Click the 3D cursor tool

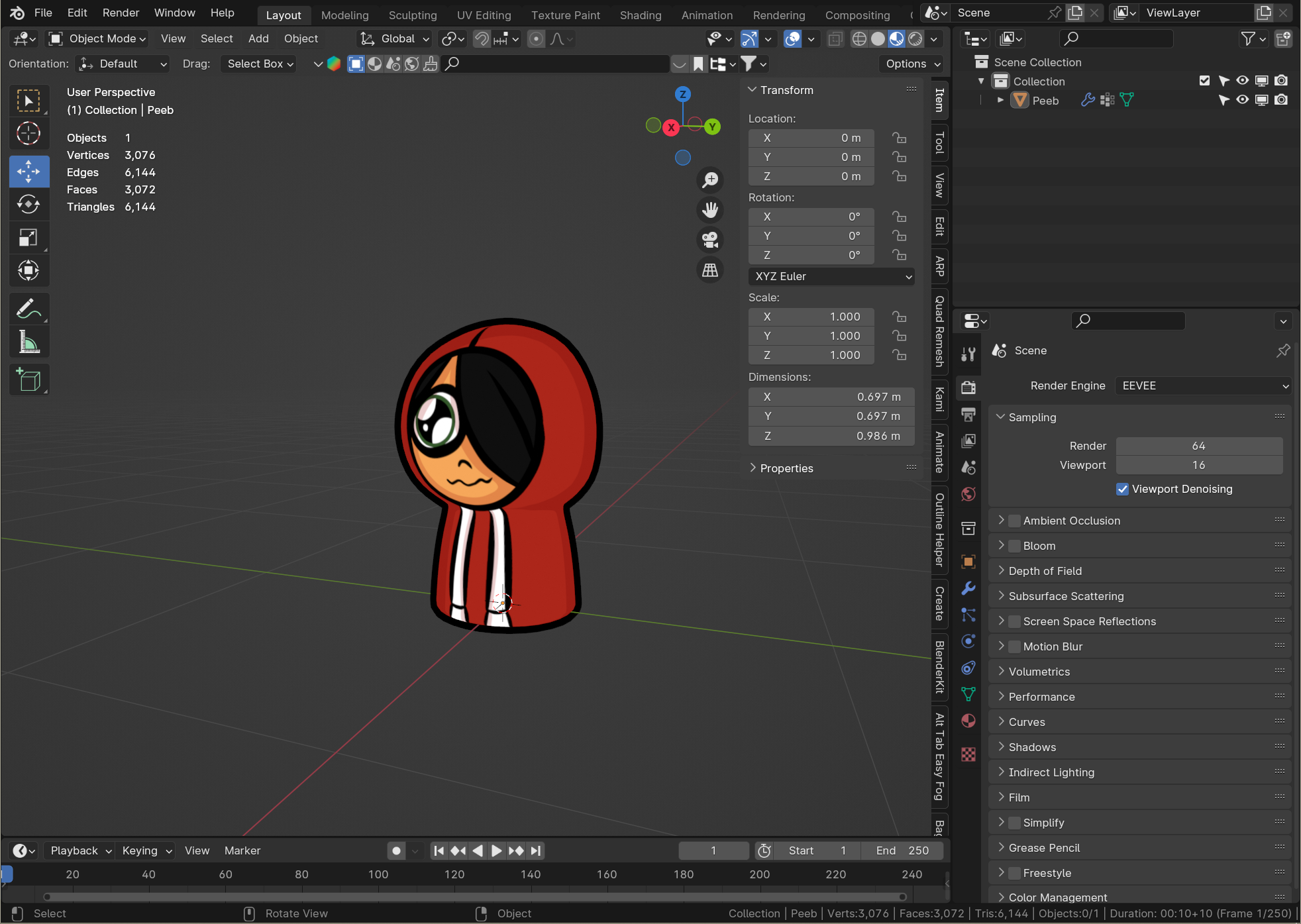[x=28, y=133]
